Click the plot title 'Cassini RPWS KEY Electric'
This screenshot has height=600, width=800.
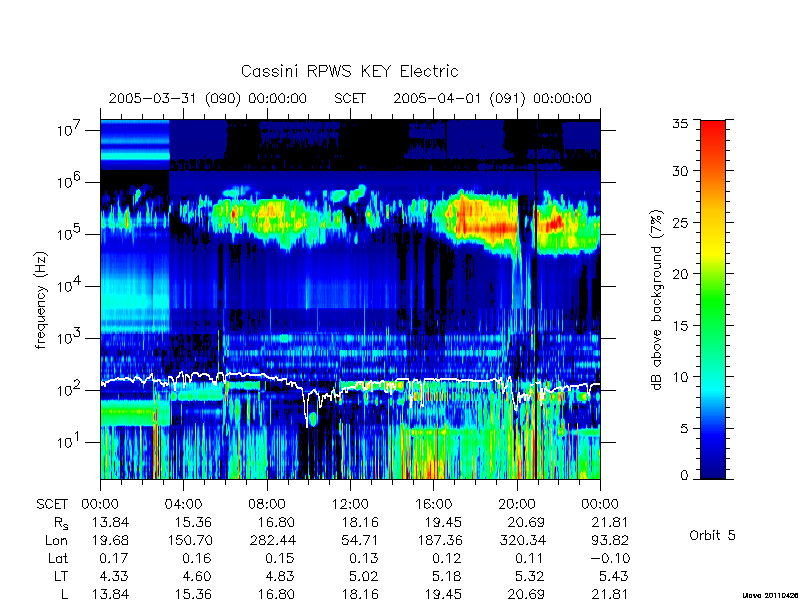pyautogui.click(x=349, y=71)
